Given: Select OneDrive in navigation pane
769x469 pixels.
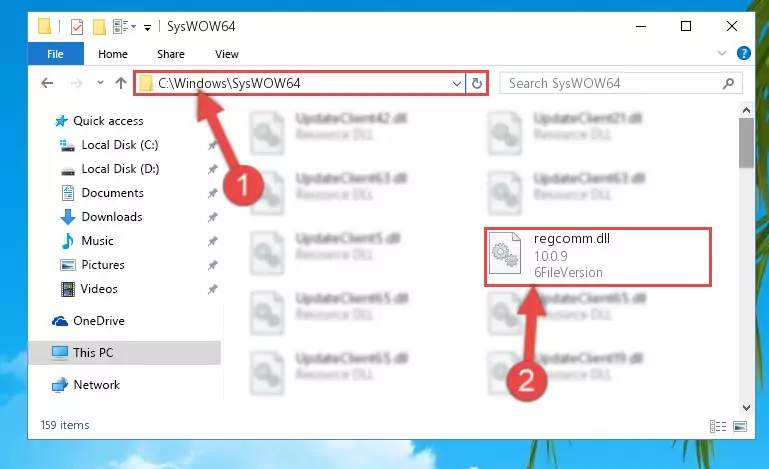Looking at the screenshot, I should (99, 321).
